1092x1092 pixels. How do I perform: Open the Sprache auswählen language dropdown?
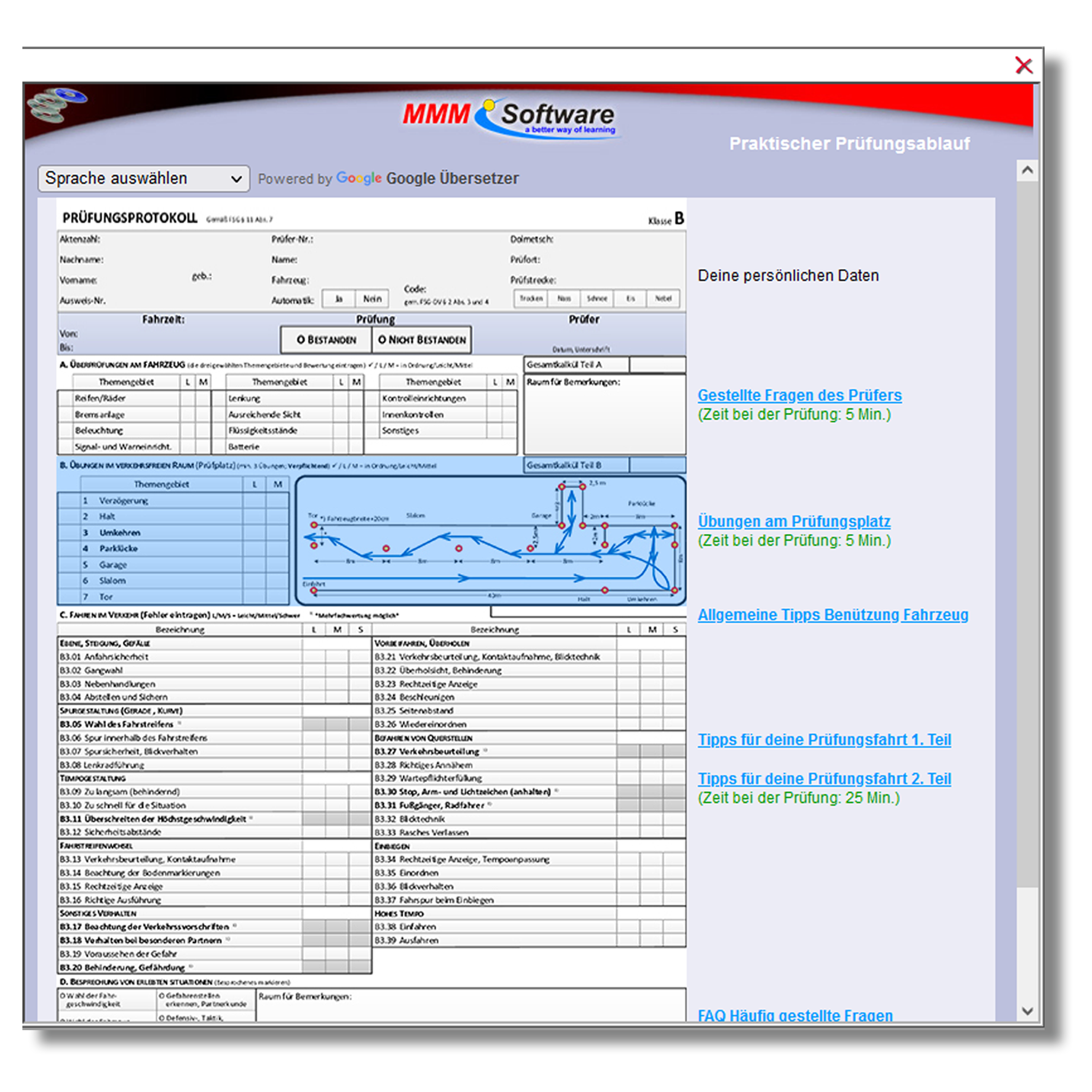[x=143, y=179]
